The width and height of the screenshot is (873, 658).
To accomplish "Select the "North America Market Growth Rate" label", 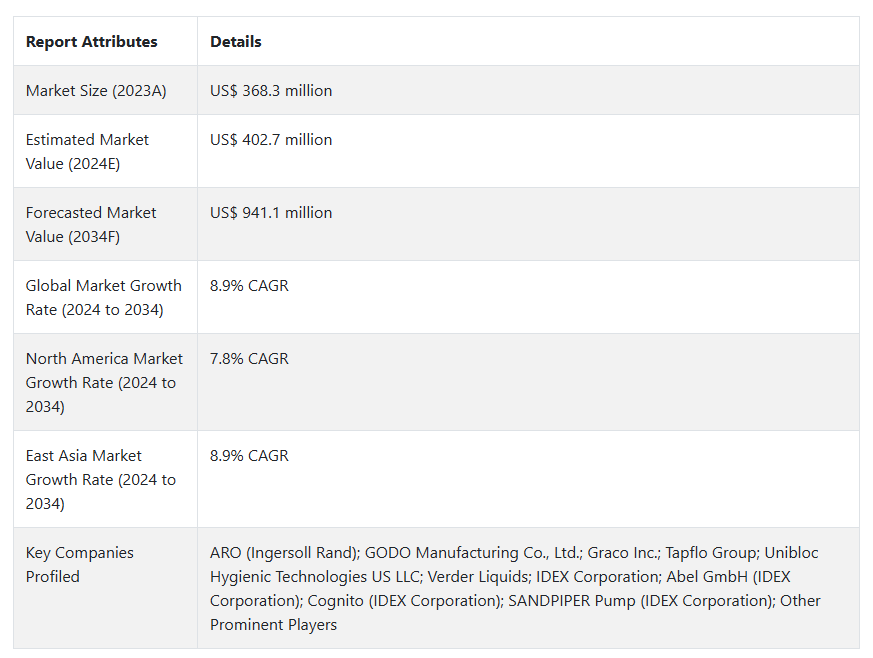I will click(x=104, y=382).
